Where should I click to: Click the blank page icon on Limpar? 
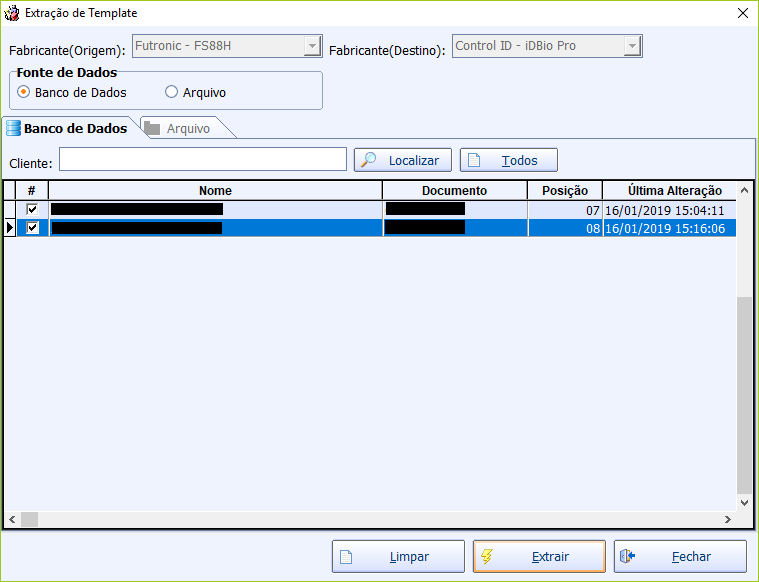[x=346, y=557]
